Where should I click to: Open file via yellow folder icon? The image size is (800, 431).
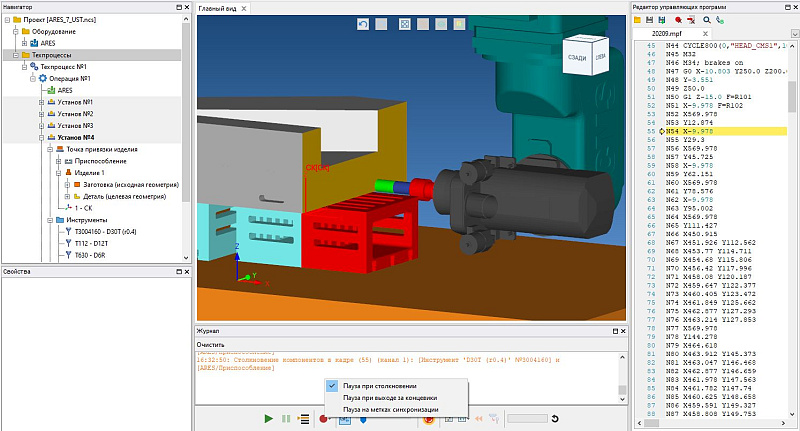(x=636, y=19)
